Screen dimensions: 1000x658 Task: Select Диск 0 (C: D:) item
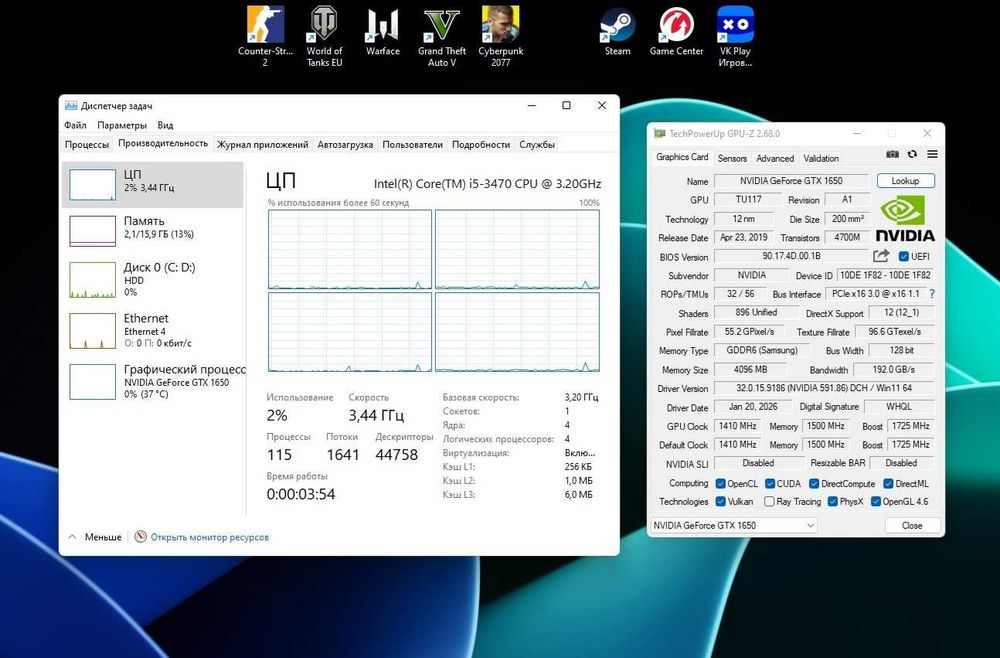pos(153,279)
